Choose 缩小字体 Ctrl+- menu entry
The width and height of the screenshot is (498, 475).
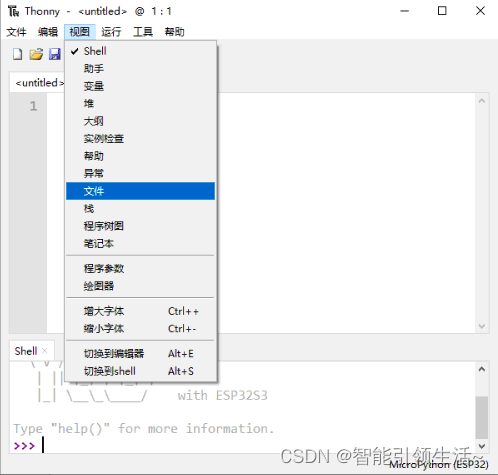click(x=140, y=329)
